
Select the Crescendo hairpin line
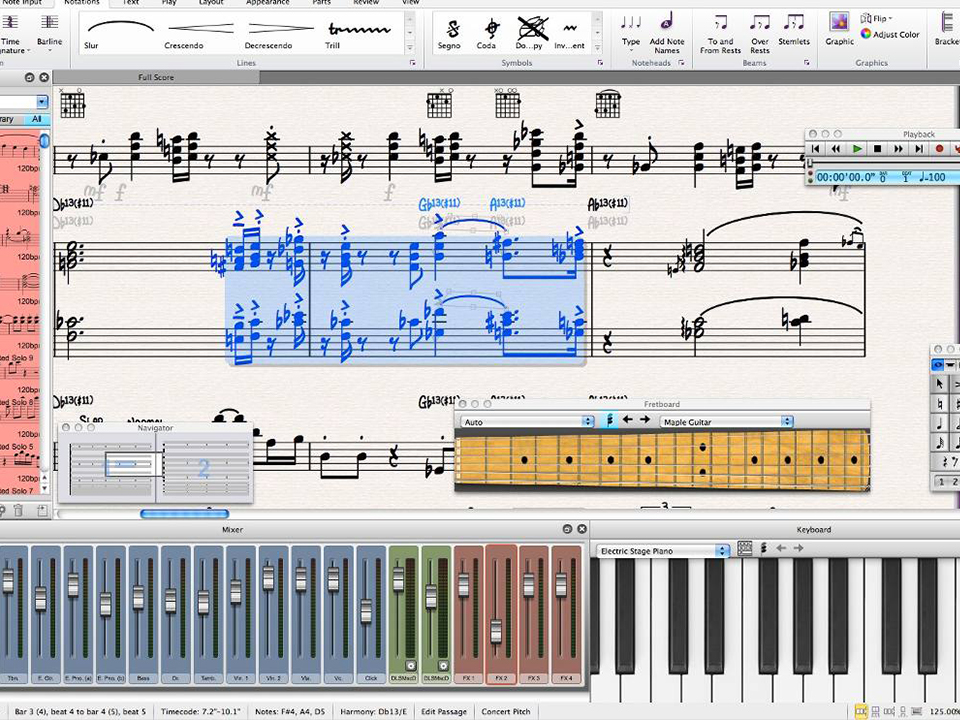[x=200, y=34]
